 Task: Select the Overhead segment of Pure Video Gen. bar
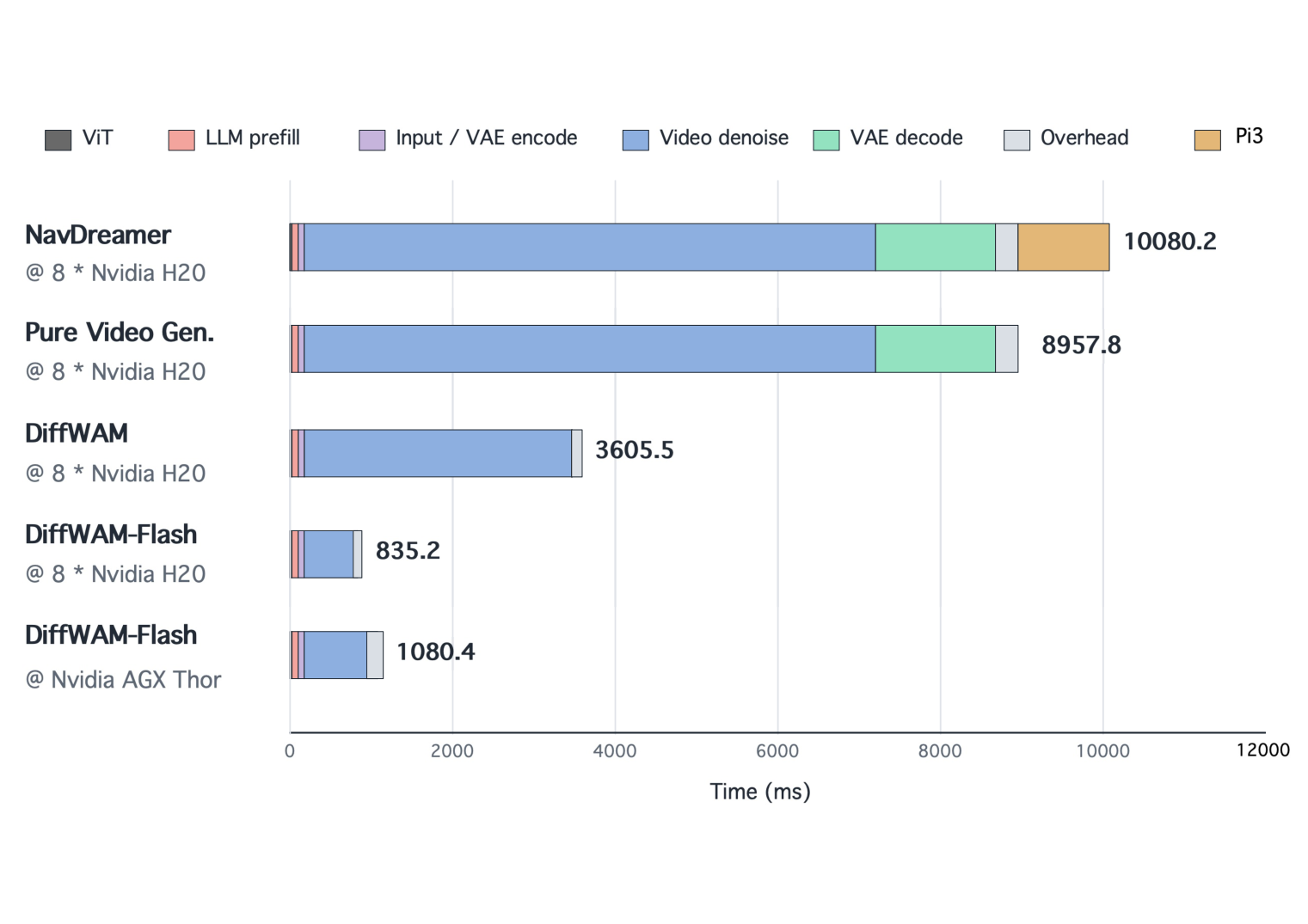click(1007, 349)
